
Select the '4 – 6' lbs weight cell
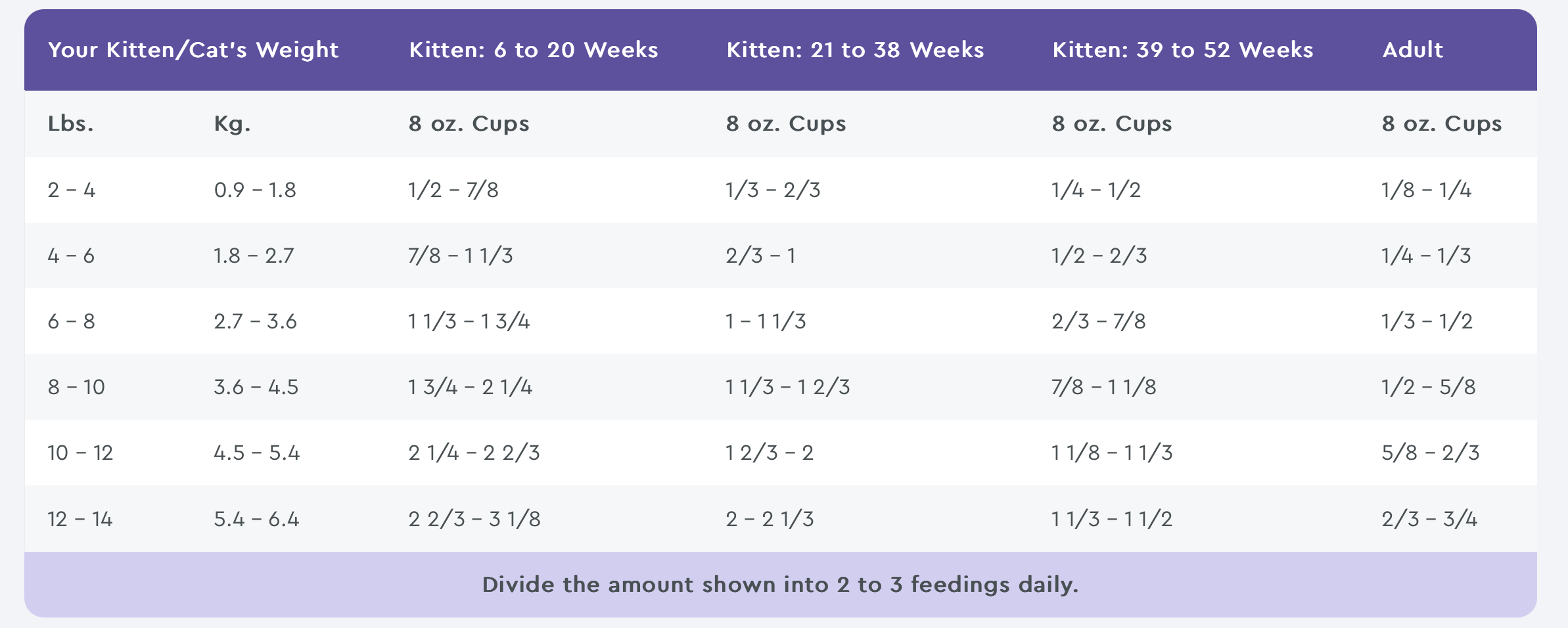coord(71,256)
